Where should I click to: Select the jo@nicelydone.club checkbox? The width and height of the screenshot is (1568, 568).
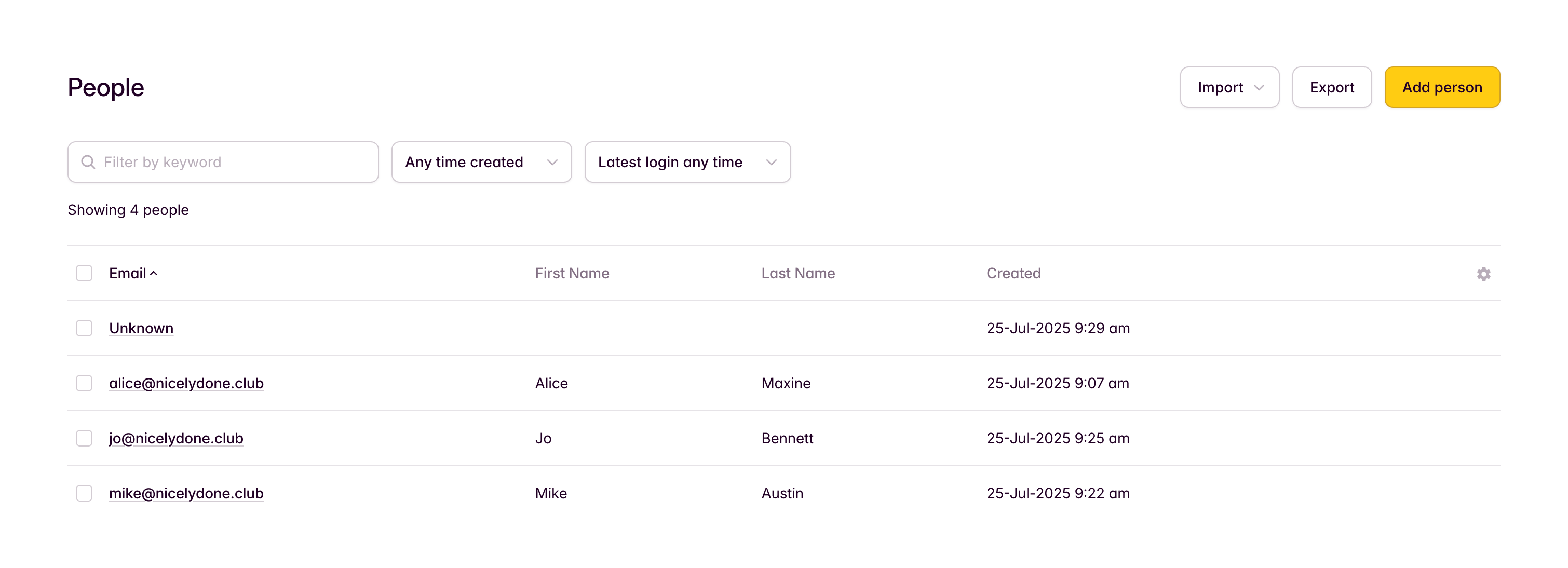click(x=84, y=438)
